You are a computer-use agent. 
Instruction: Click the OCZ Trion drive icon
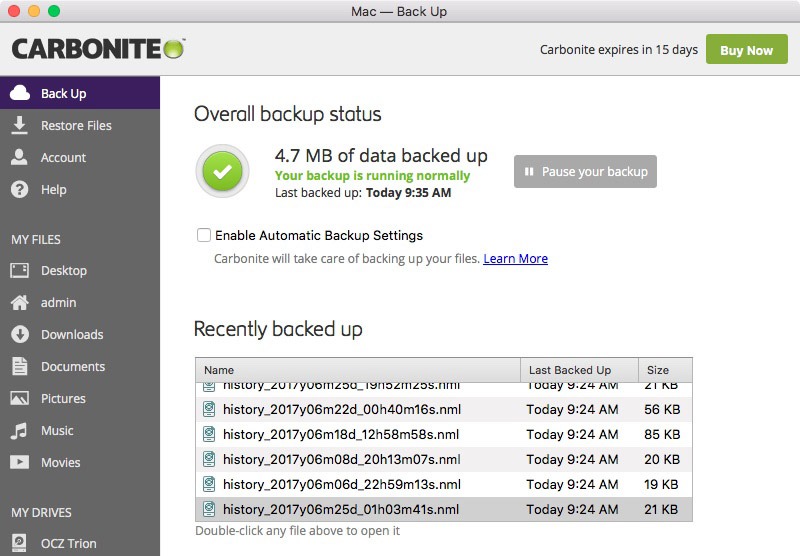pyautogui.click(x=19, y=543)
